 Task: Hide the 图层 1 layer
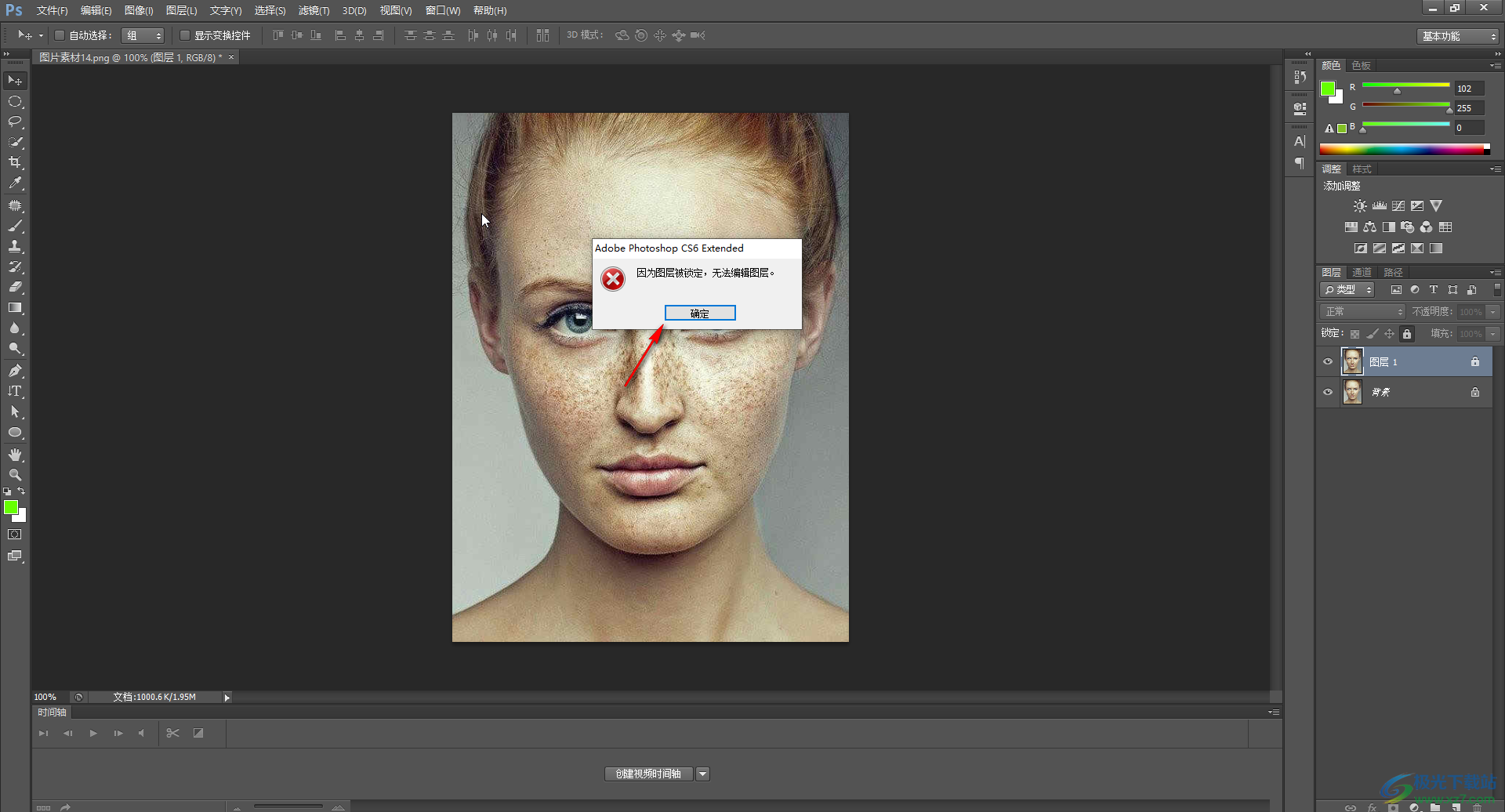(x=1328, y=362)
